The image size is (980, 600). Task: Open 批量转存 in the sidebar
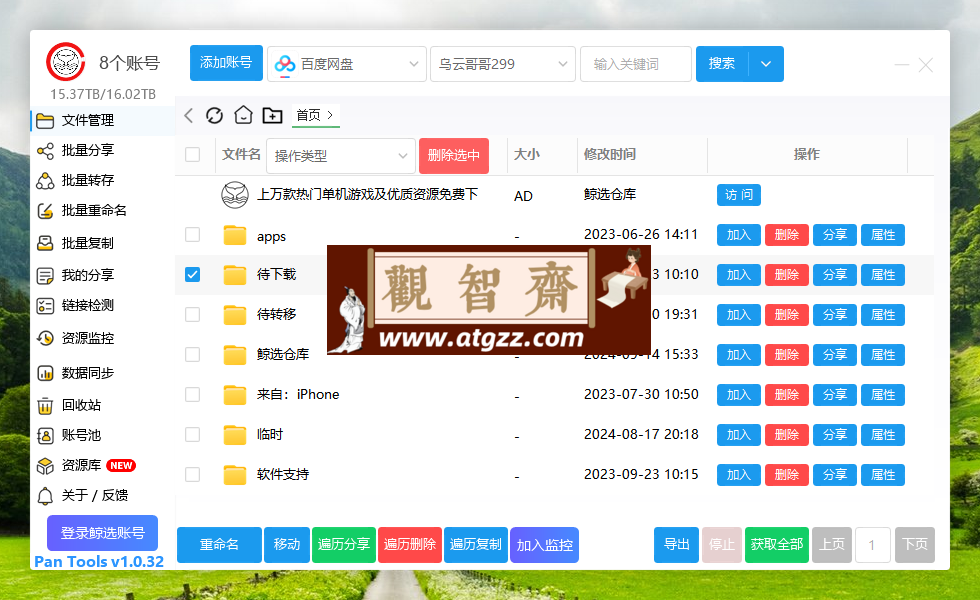click(x=88, y=181)
